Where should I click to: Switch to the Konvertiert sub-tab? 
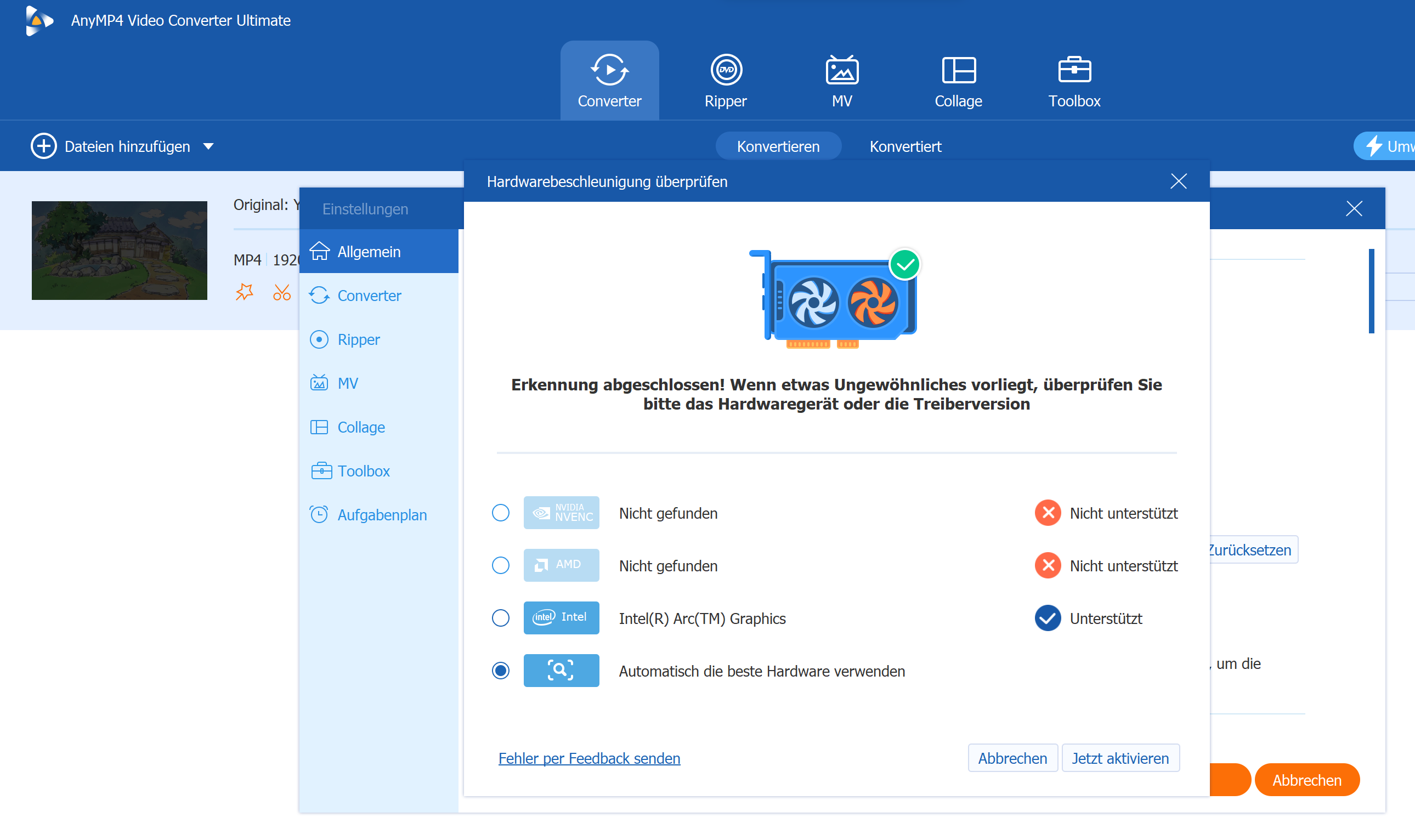tap(905, 146)
